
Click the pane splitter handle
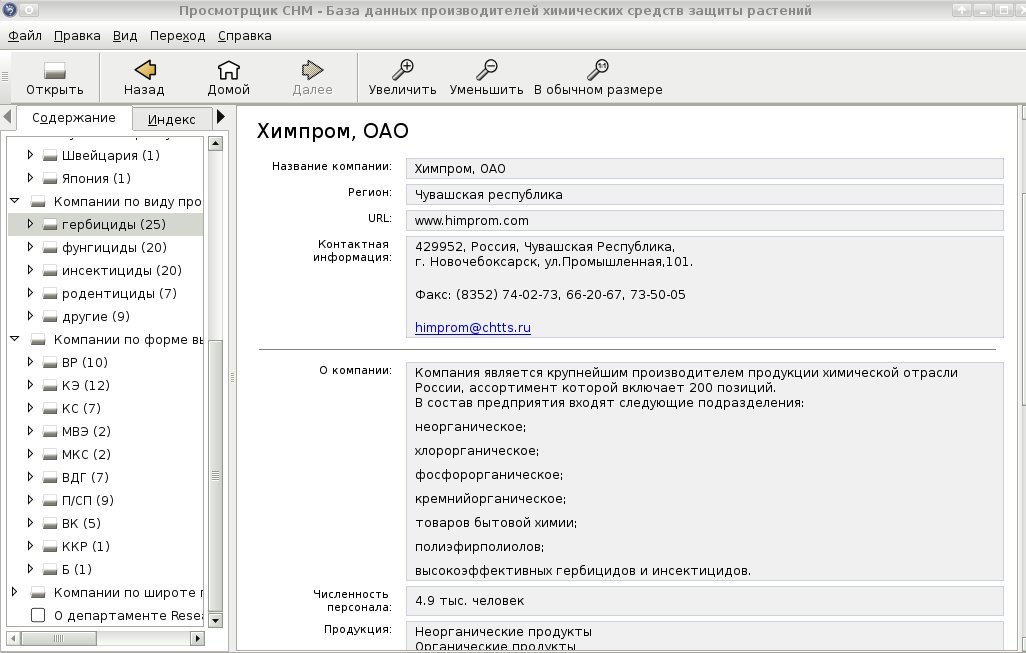pos(232,378)
